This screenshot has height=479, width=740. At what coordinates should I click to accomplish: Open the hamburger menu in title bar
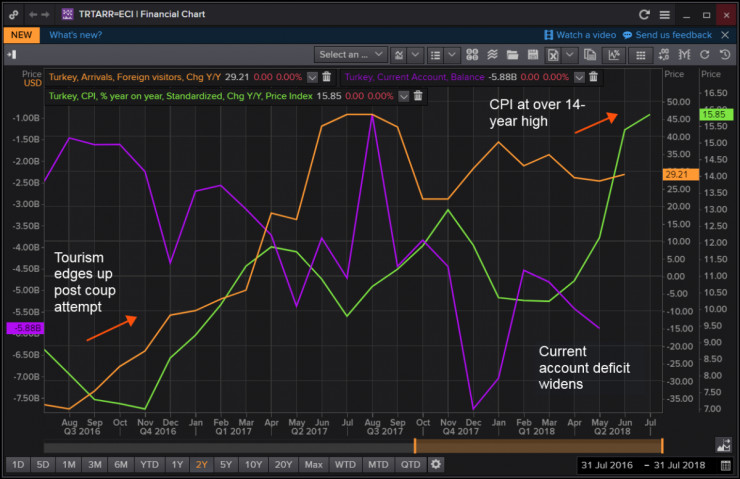(664, 14)
